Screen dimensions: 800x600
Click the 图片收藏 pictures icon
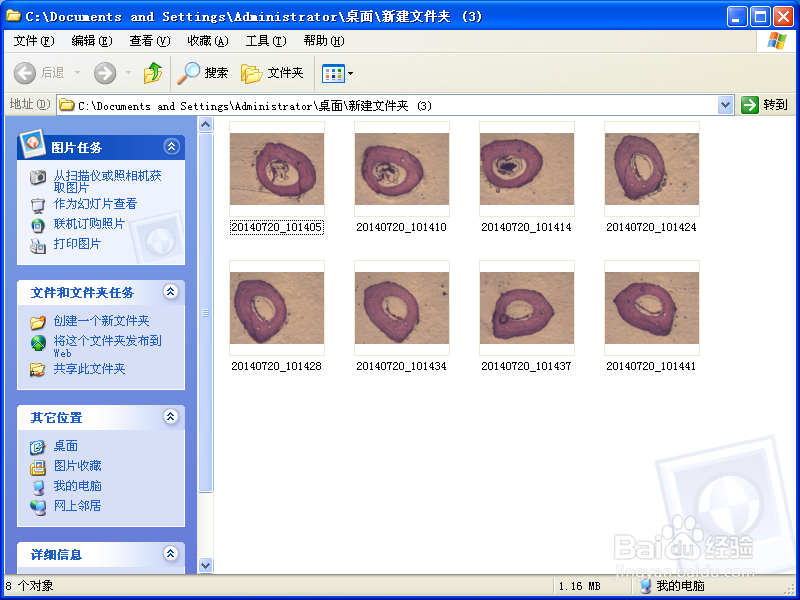[38, 467]
